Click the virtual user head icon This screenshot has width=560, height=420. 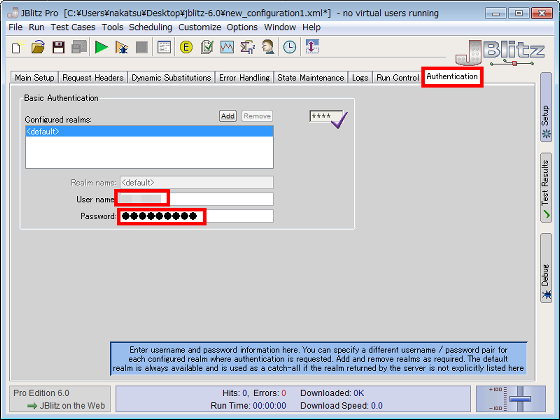pyautogui.click(x=268, y=47)
